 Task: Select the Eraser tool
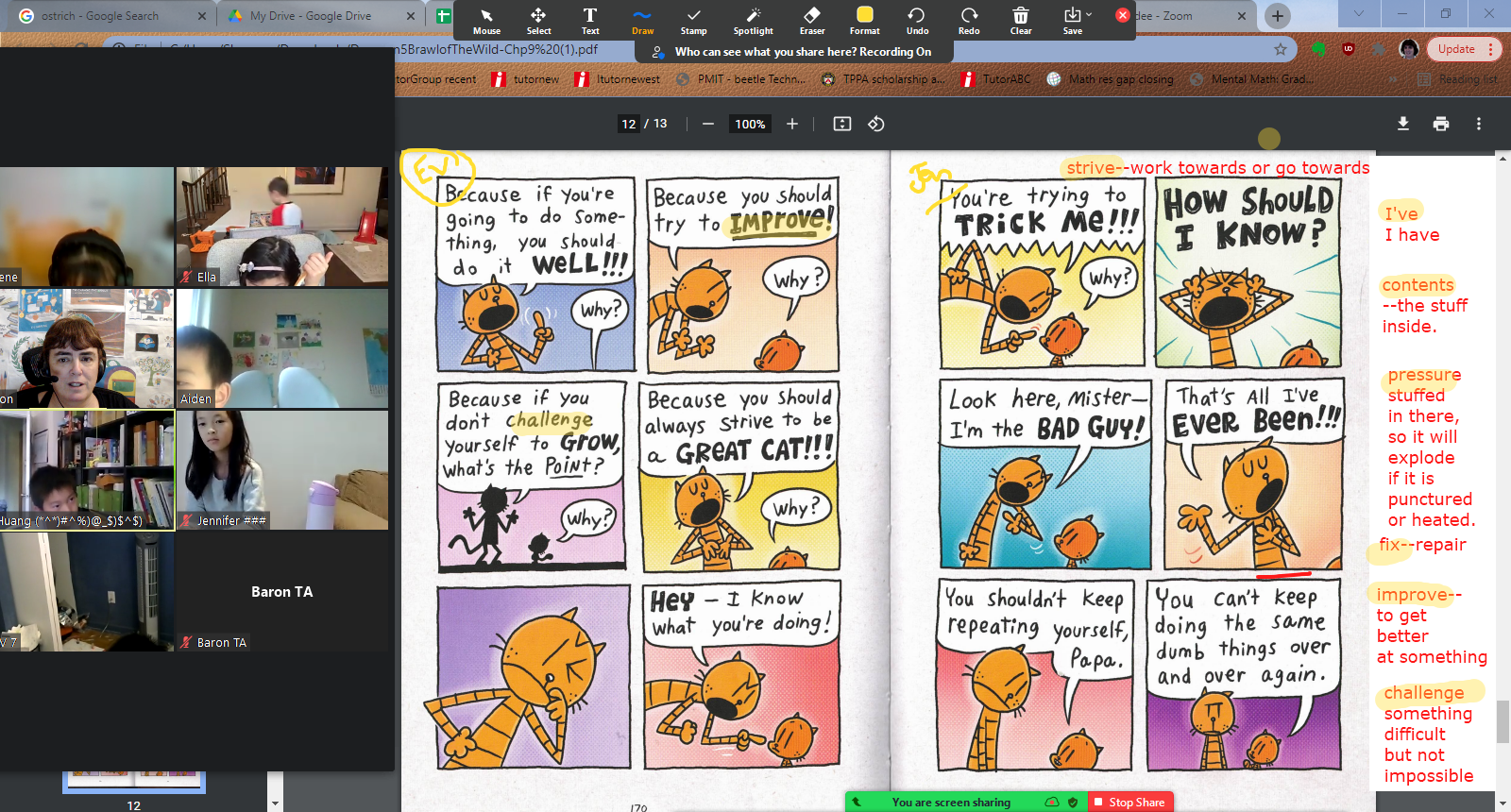click(x=812, y=21)
